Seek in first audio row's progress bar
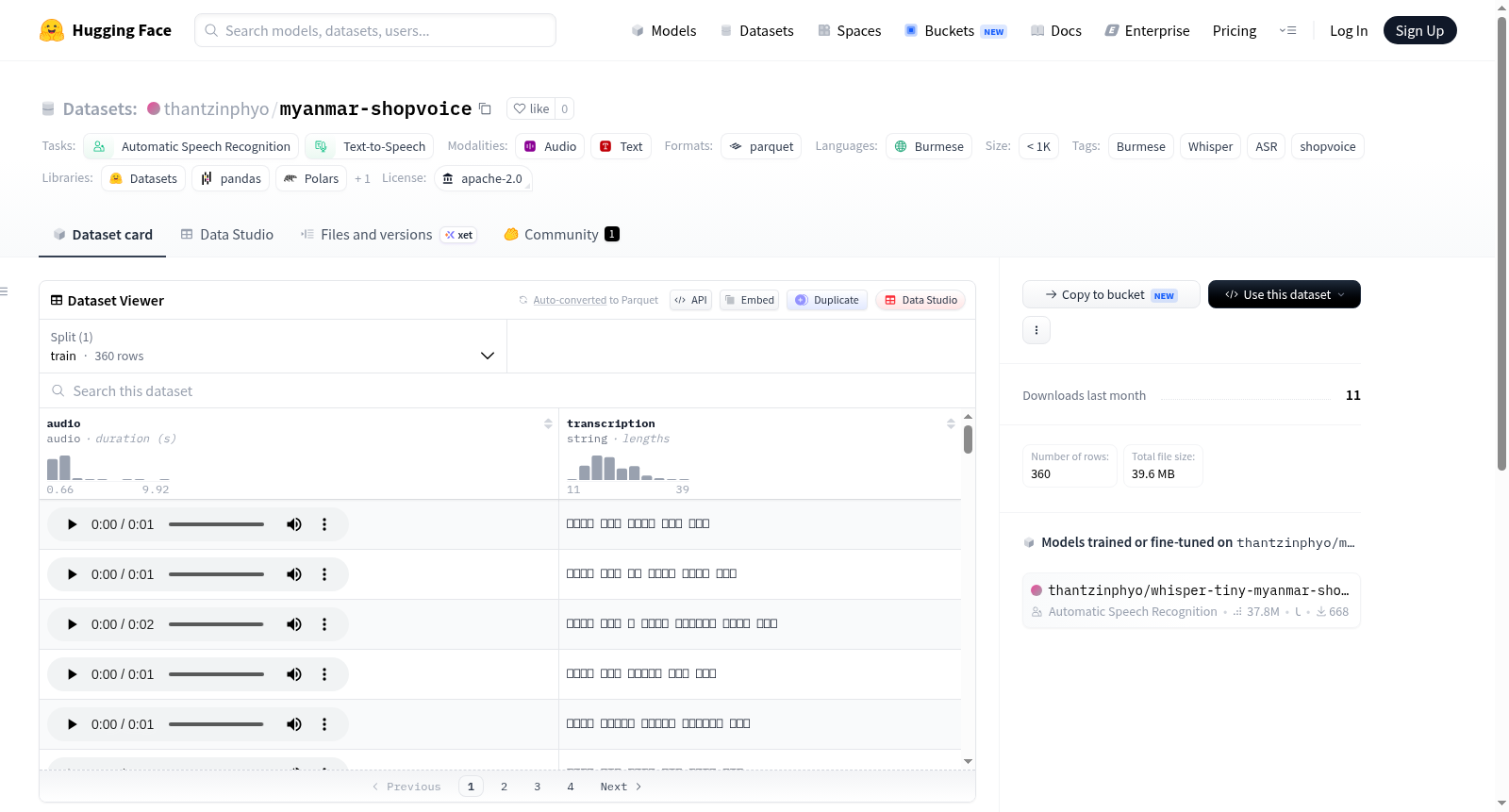This screenshot has height=812, width=1509. 216,524
